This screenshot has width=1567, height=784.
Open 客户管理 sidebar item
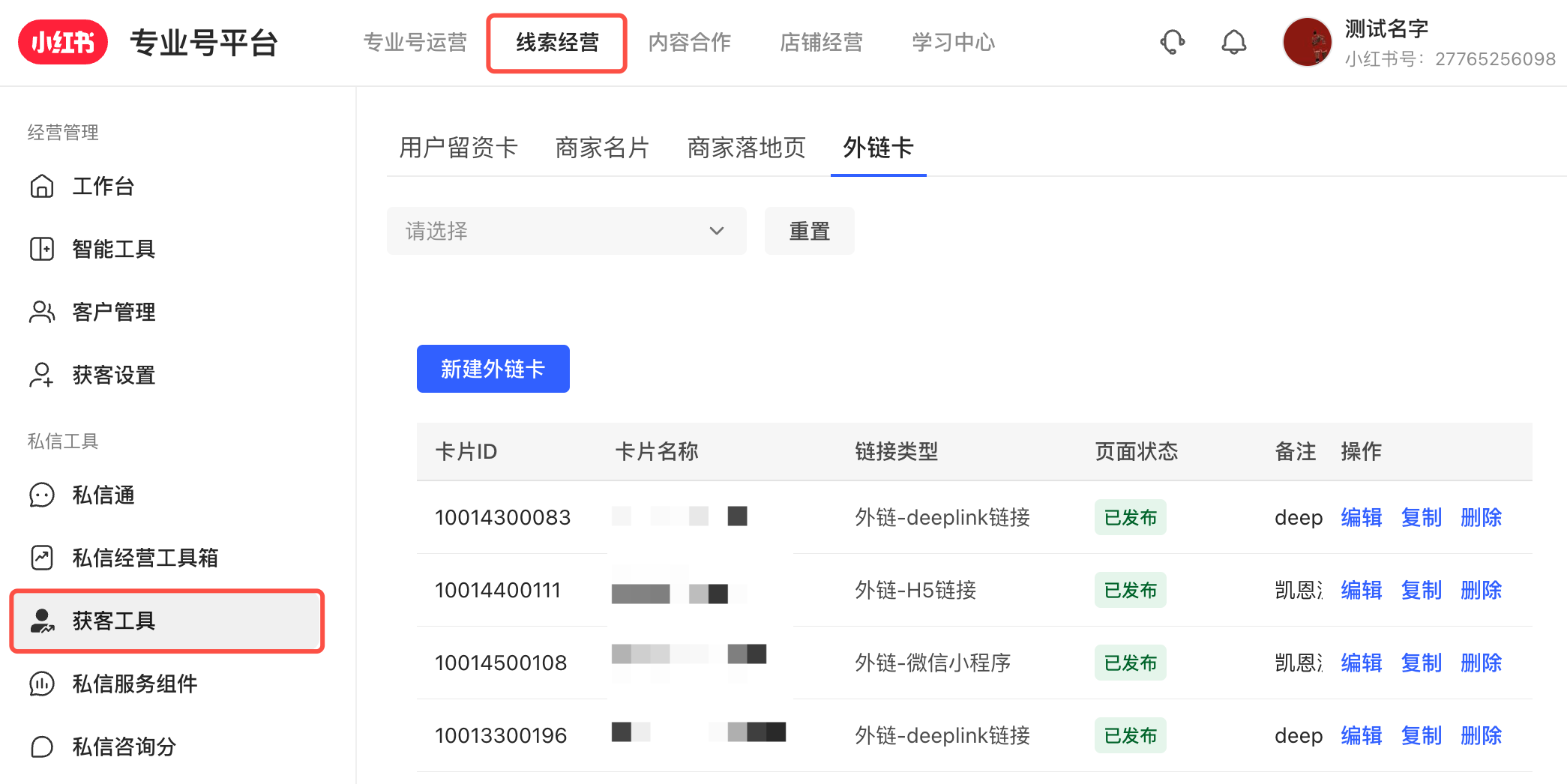(x=114, y=312)
